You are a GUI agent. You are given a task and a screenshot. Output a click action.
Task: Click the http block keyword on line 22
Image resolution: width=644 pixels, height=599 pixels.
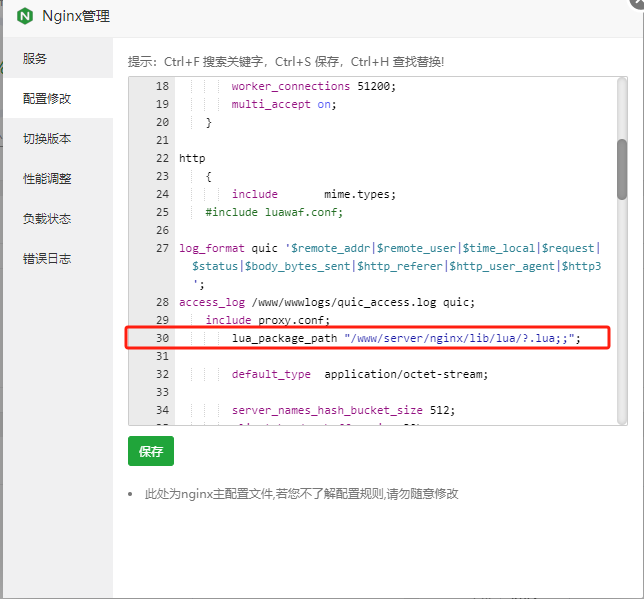192,159
